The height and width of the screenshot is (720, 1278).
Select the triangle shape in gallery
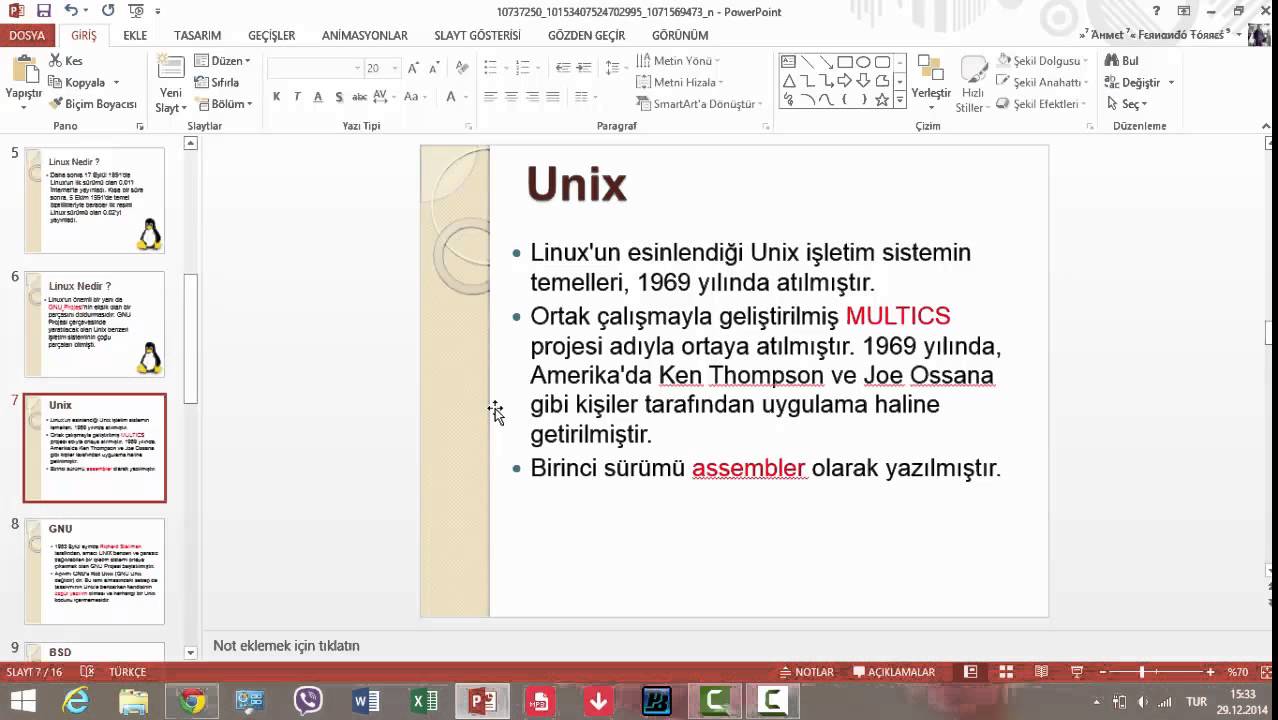(x=789, y=81)
